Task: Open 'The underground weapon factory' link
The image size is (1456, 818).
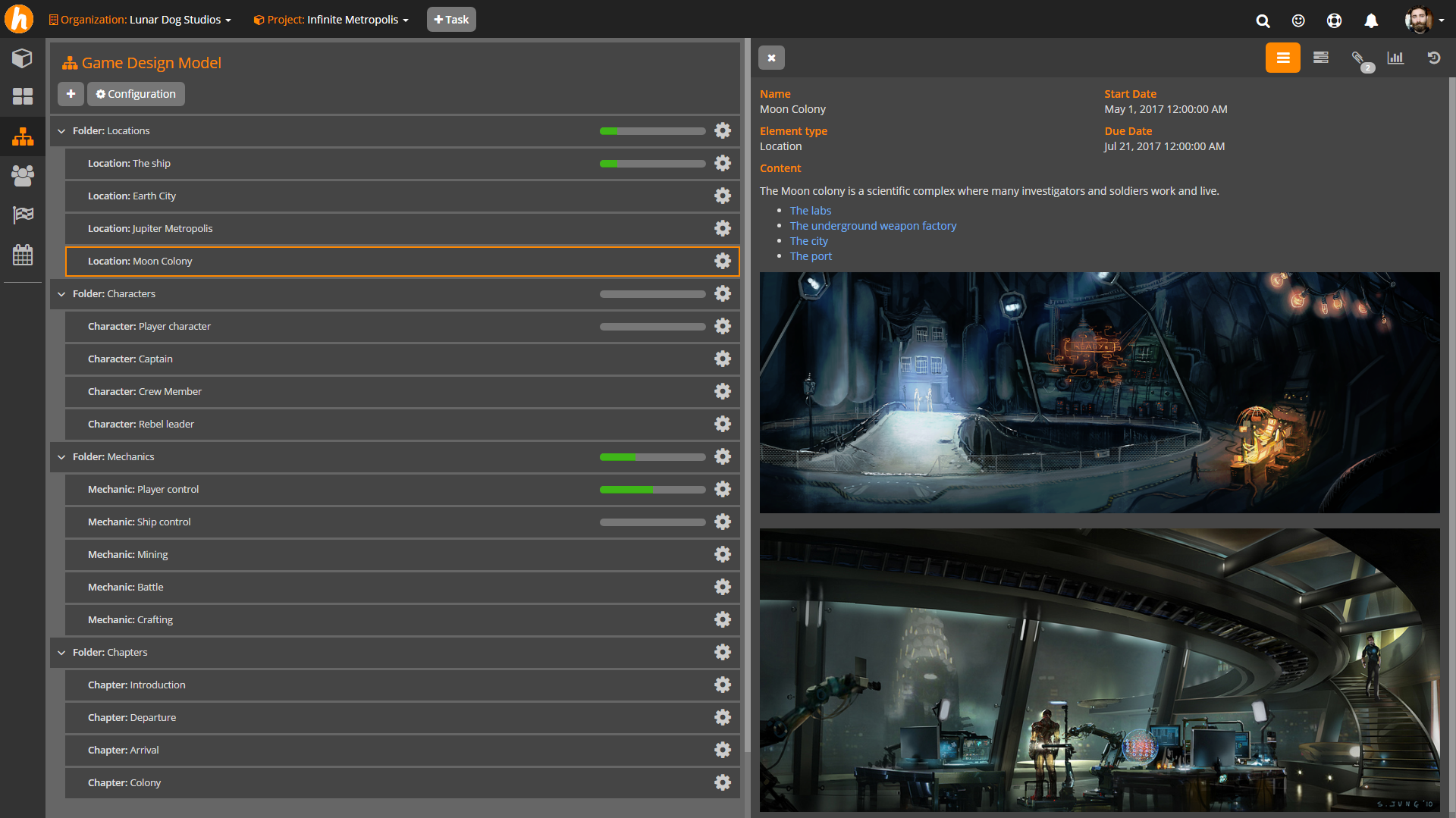Action: [873, 226]
